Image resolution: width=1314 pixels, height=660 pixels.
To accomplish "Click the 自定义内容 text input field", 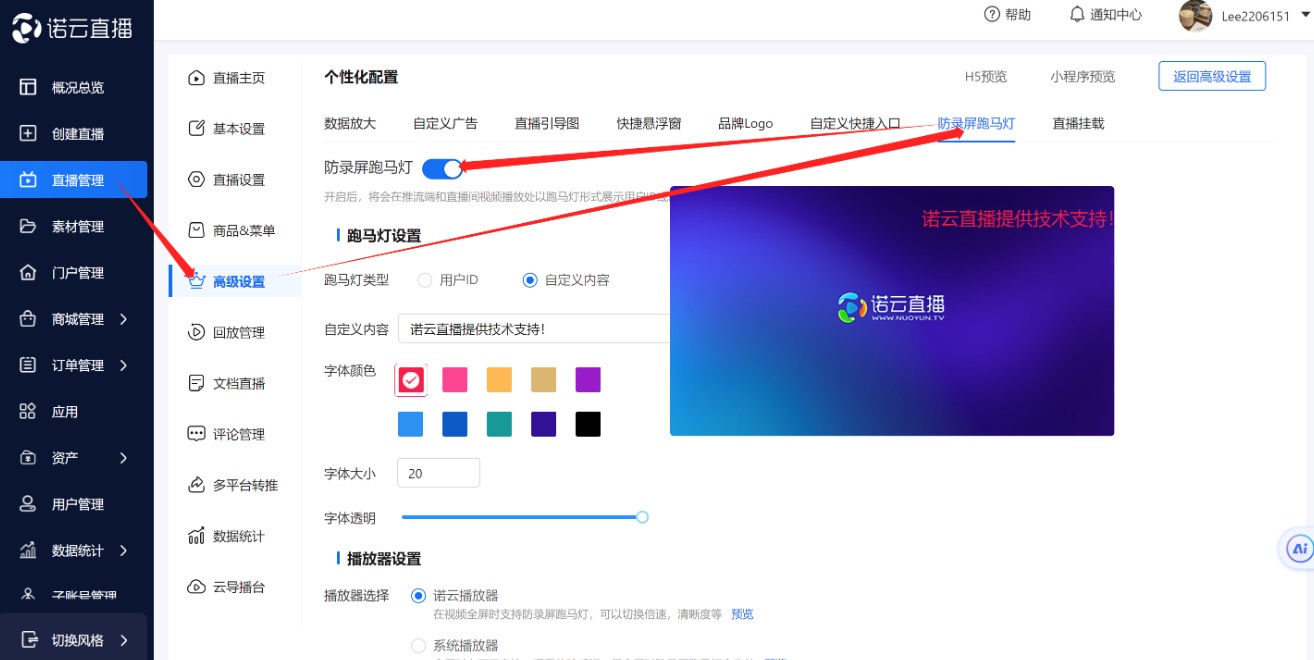I will 534,329.
